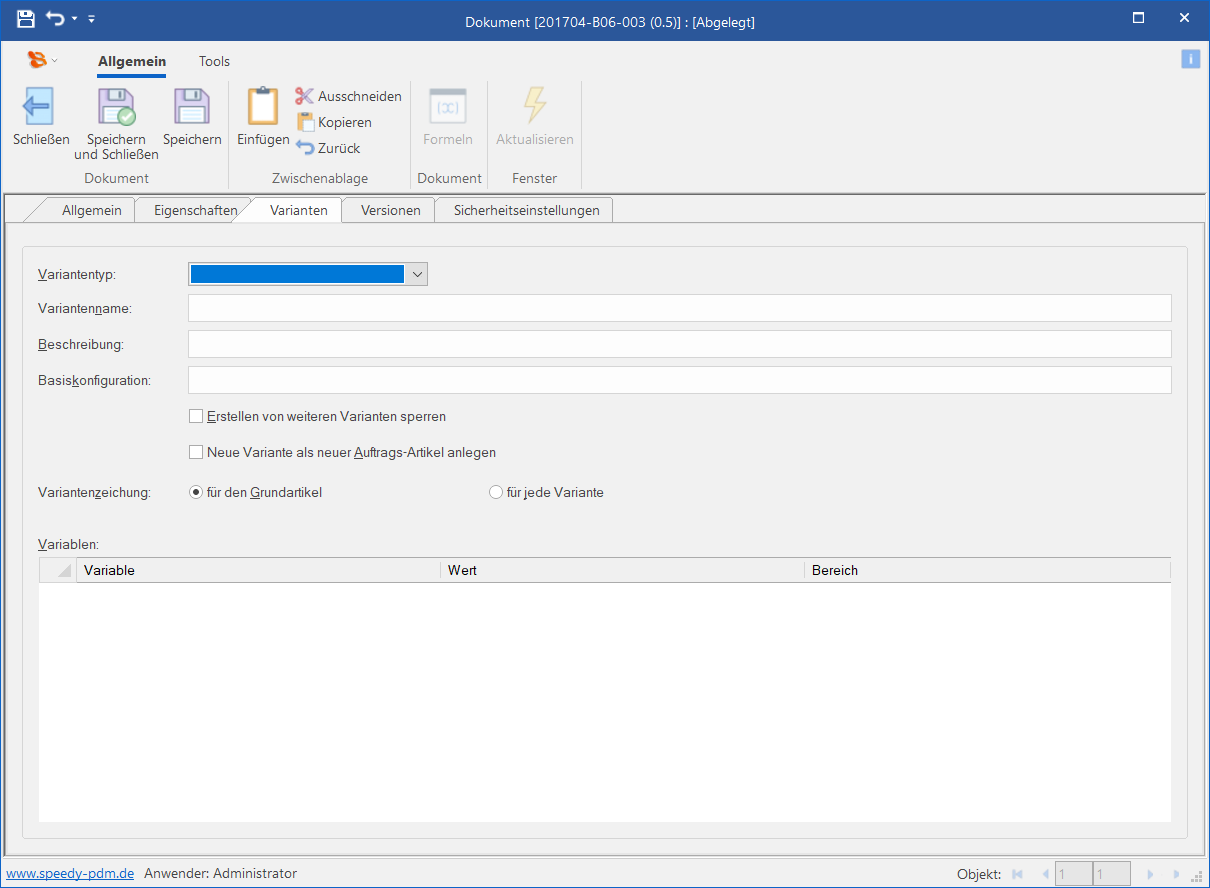Click the blue info icon

pos(1190,59)
